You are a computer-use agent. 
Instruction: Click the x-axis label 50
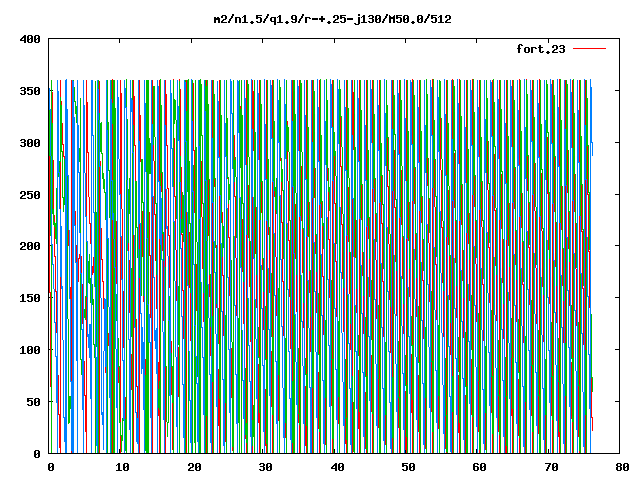click(x=408, y=467)
